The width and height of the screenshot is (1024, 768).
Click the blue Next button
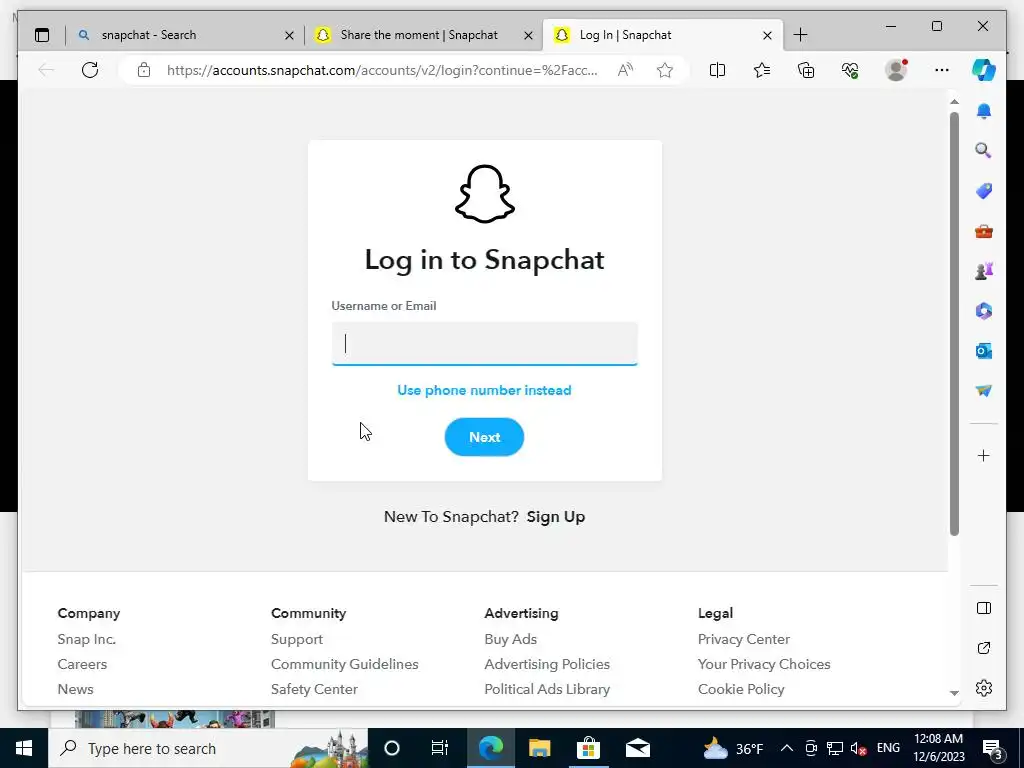click(484, 437)
